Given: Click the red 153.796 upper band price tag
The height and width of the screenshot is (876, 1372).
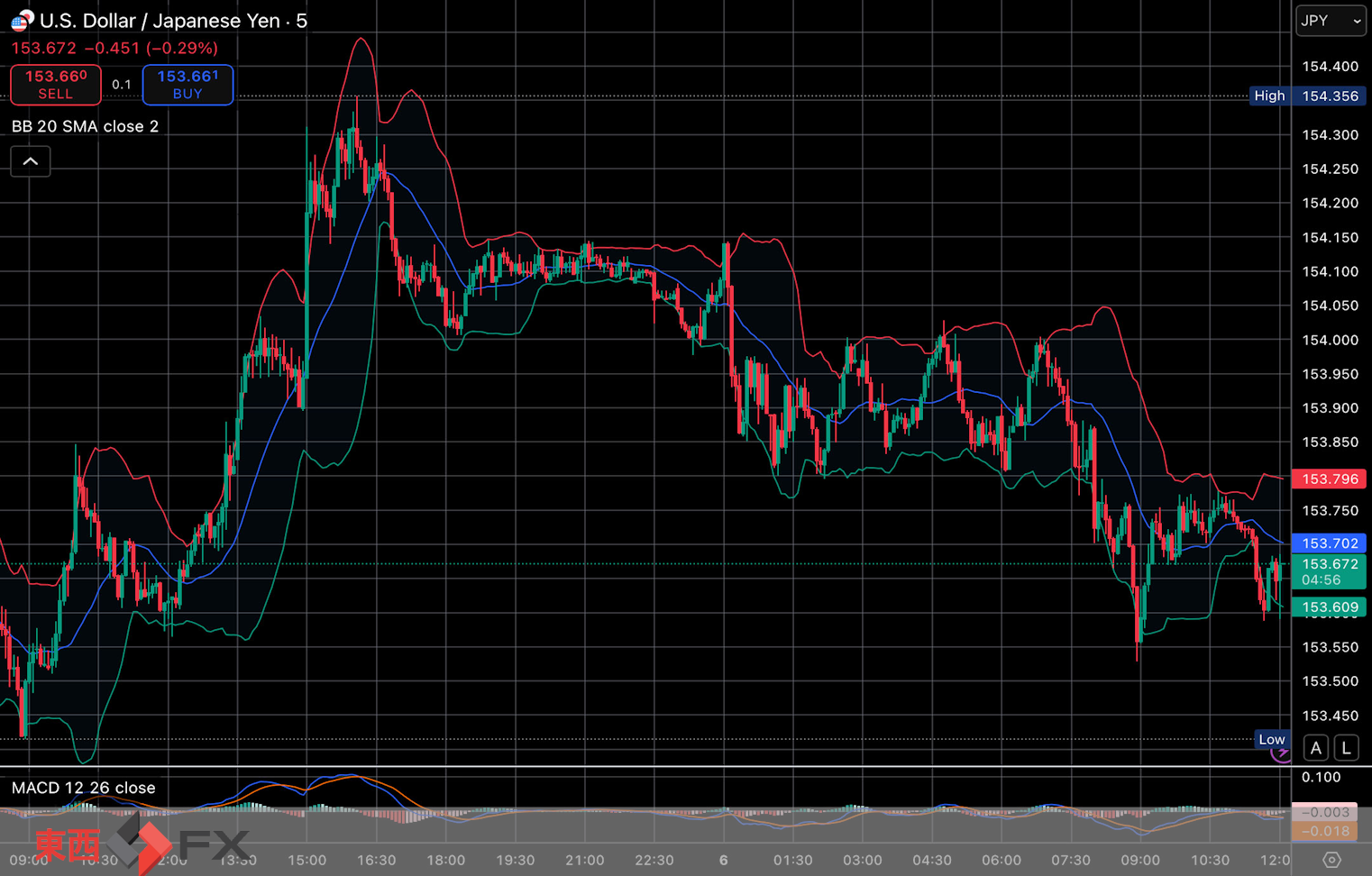Looking at the screenshot, I should tap(1329, 479).
